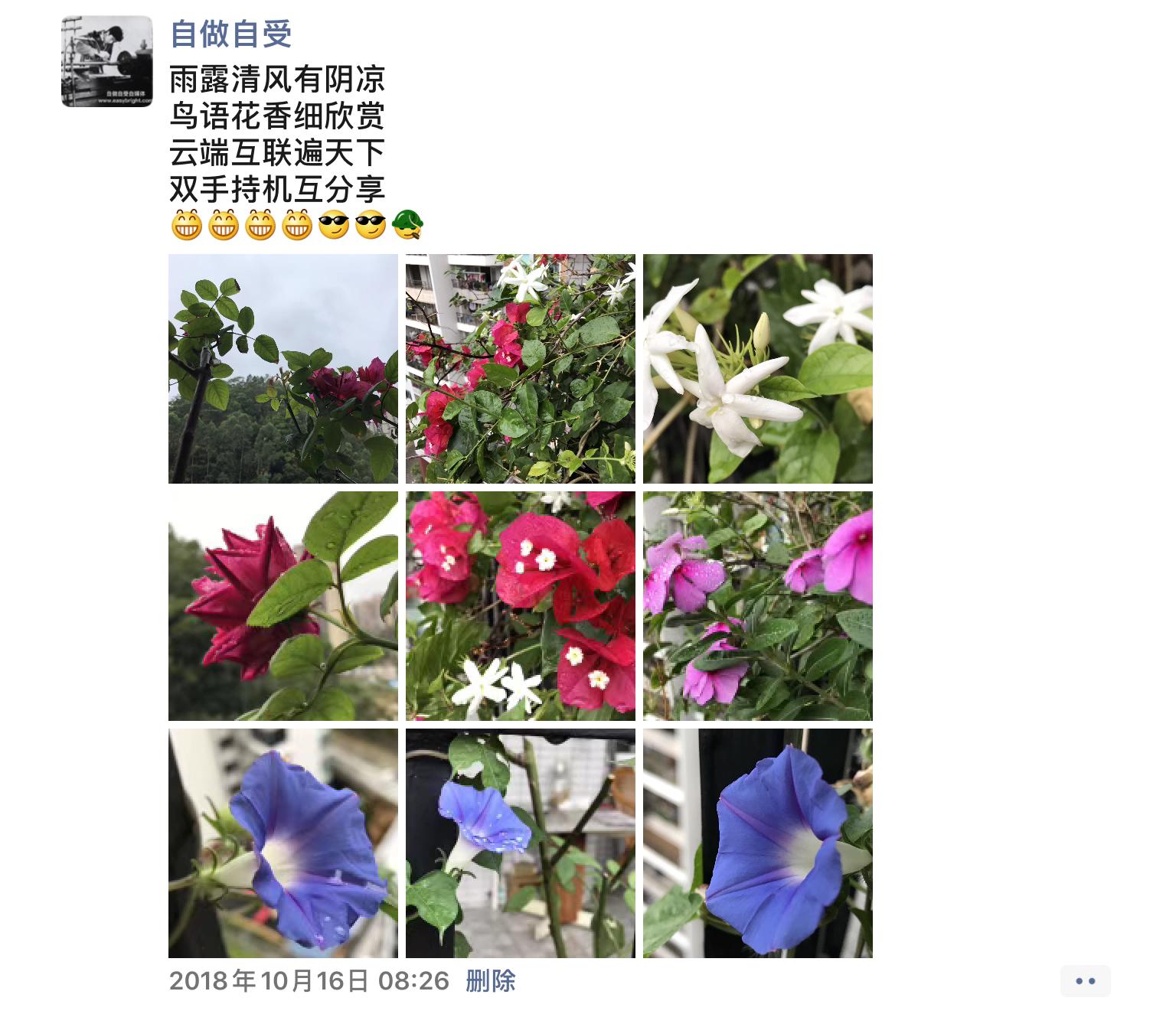View the bottom-right large morning glory photo
Viewport: 1176px width, 1014px height.
758,843
